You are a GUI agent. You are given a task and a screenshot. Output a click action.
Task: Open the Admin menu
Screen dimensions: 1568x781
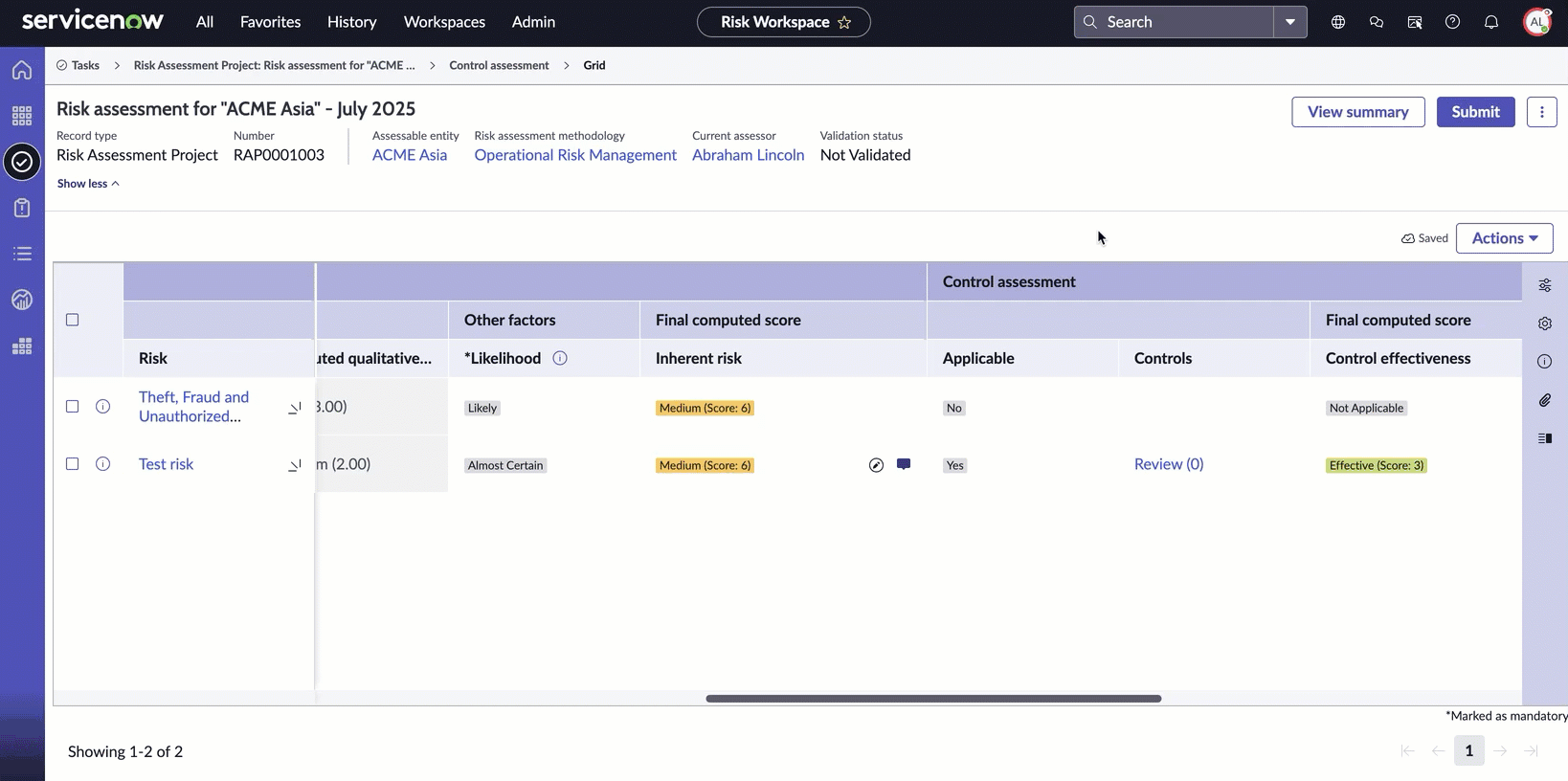pos(533,22)
